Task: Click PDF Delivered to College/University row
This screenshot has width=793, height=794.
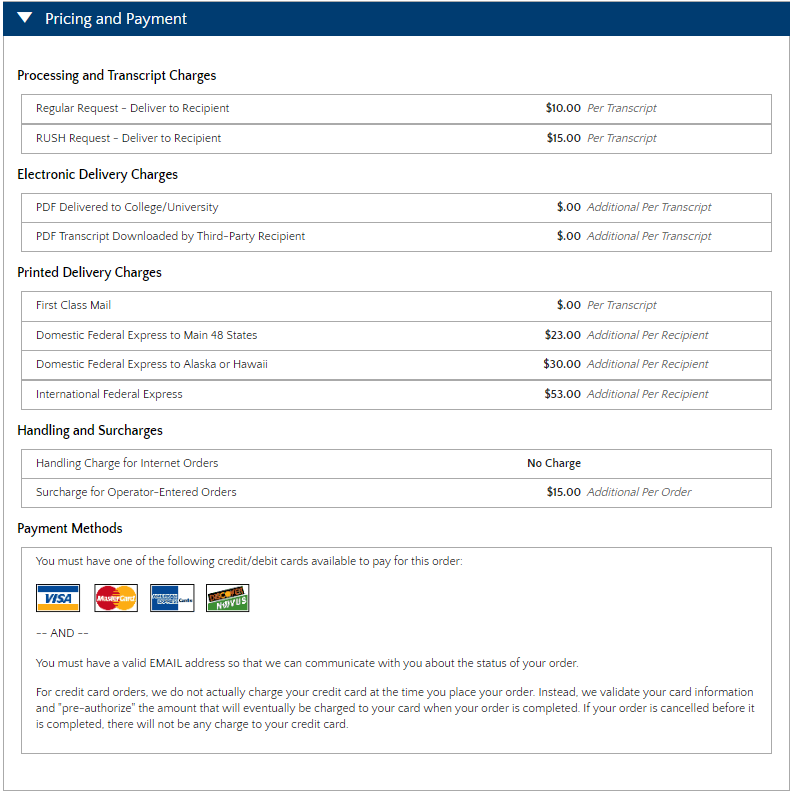Action: tap(127, 207)
